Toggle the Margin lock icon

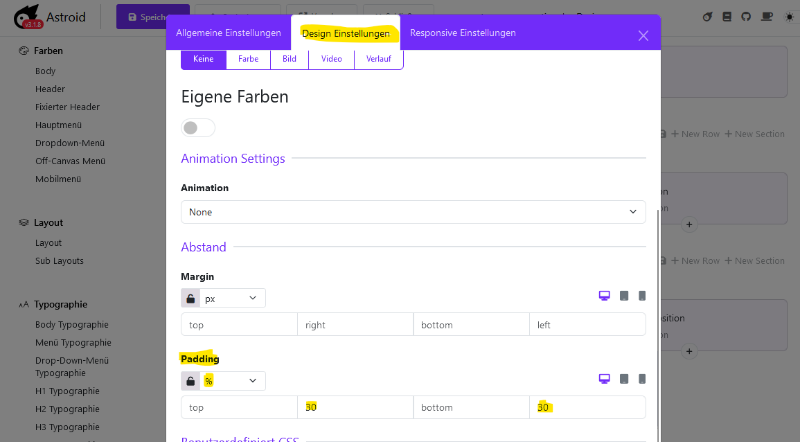point(190,298)
